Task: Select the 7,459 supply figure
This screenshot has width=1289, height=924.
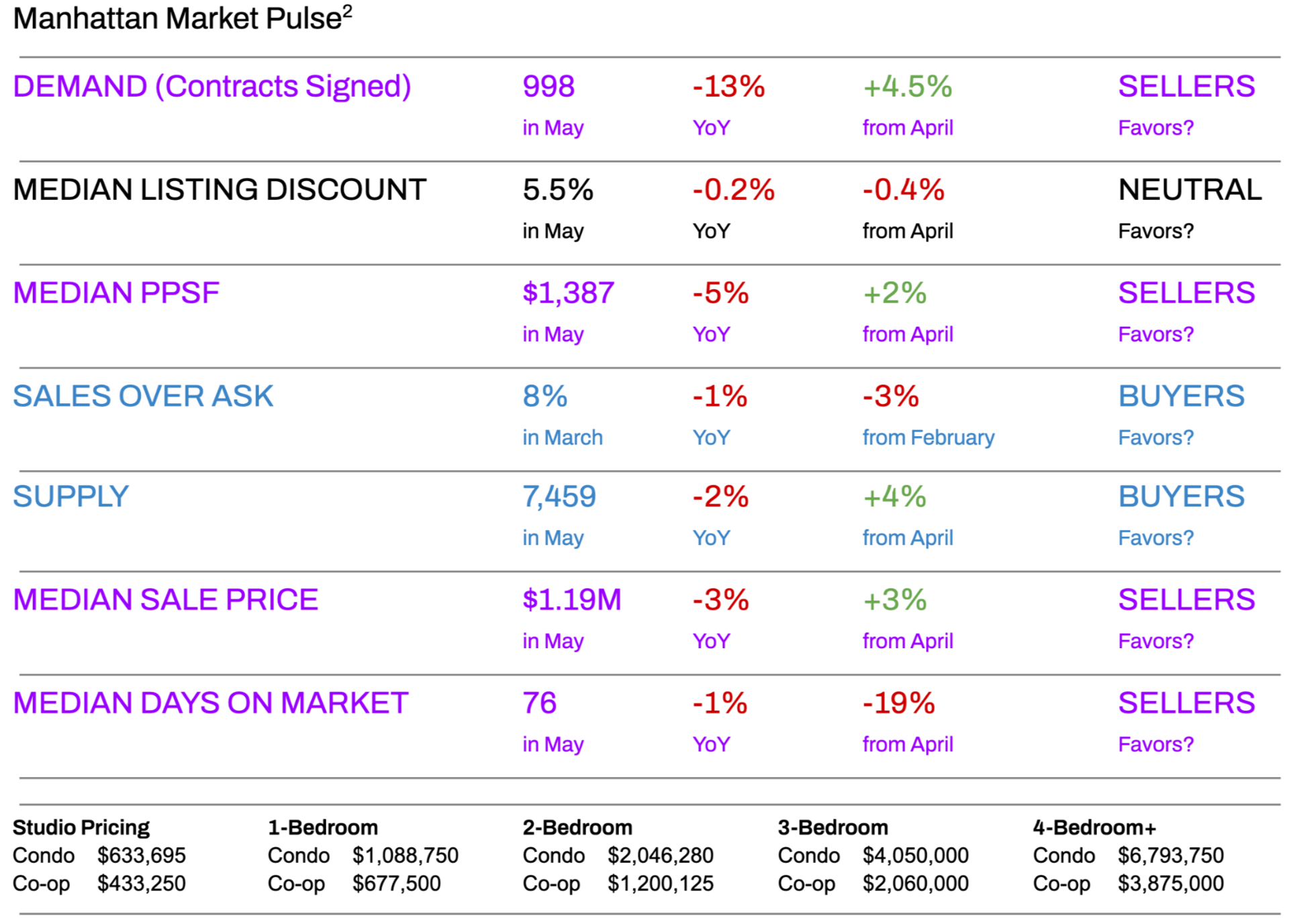Action: pos(559,497)
